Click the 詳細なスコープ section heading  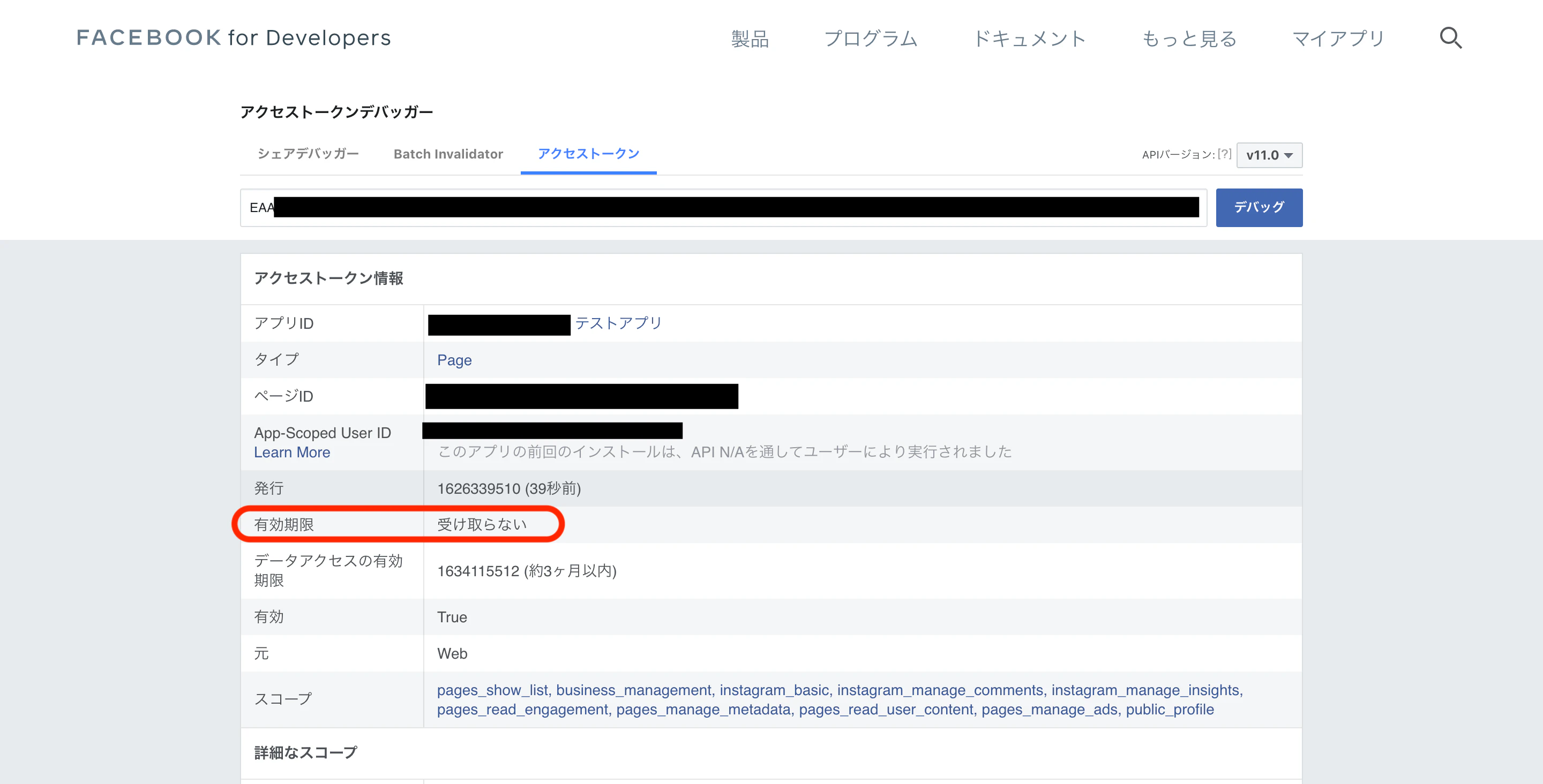[x=305, y=753]
